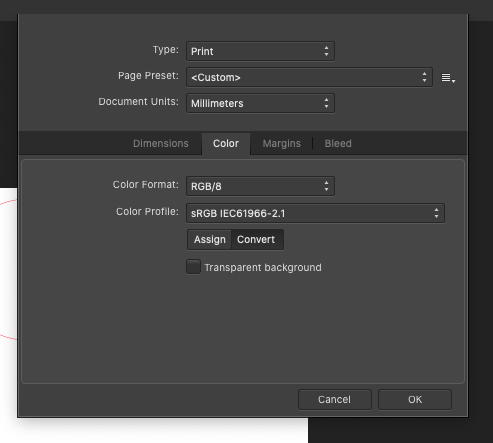Switch to the Dimensions tab

tap(161, 144)
